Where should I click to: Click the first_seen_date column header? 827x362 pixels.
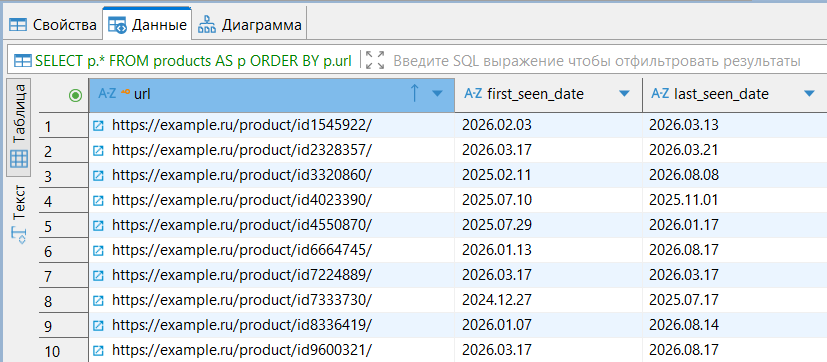pos(548,95)
